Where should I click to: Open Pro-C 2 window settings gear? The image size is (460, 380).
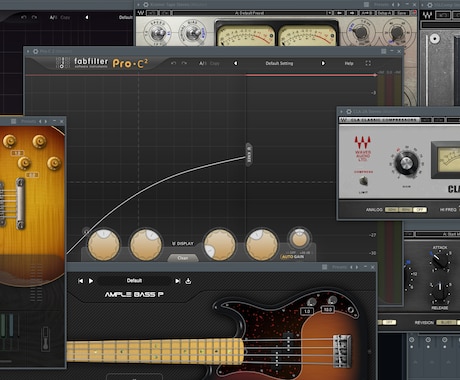point(35,51)
